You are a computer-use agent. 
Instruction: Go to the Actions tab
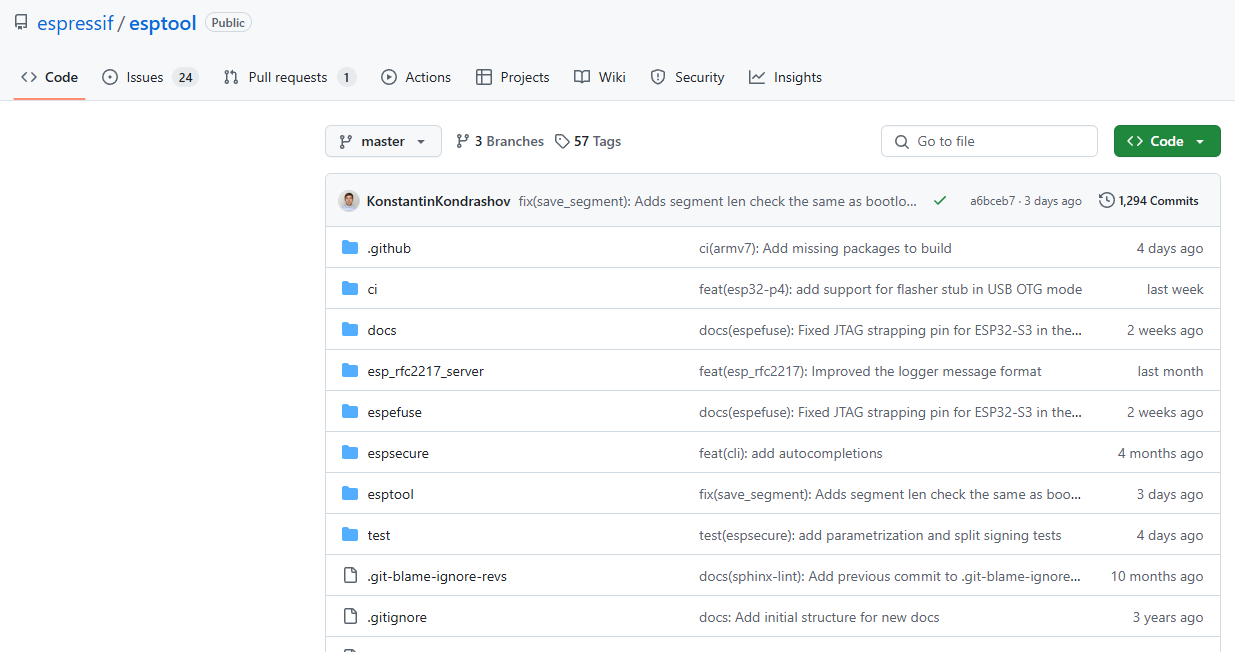coord(416,77)
